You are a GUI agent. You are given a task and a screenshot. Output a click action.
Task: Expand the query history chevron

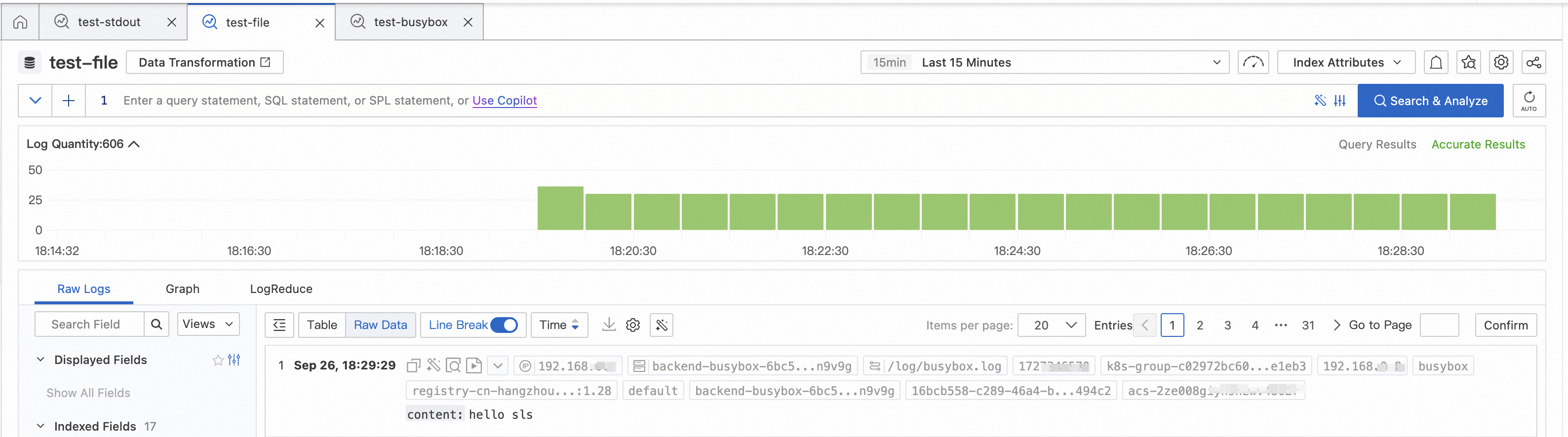[36, 101]
